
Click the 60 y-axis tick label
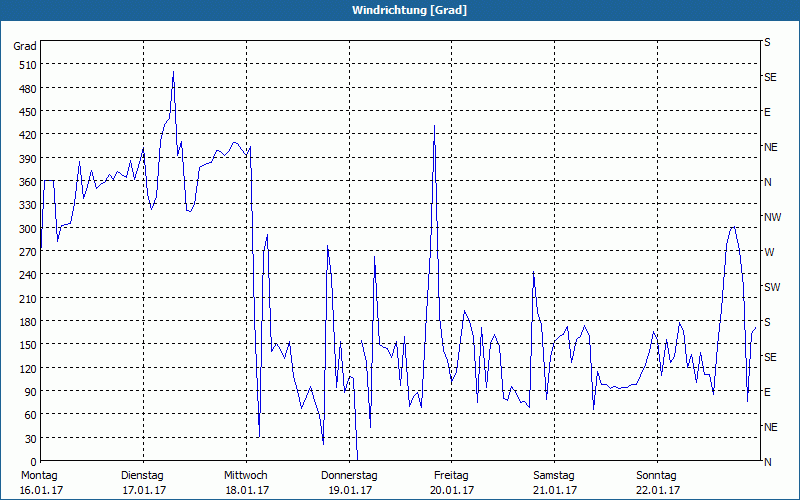point(31,415)
